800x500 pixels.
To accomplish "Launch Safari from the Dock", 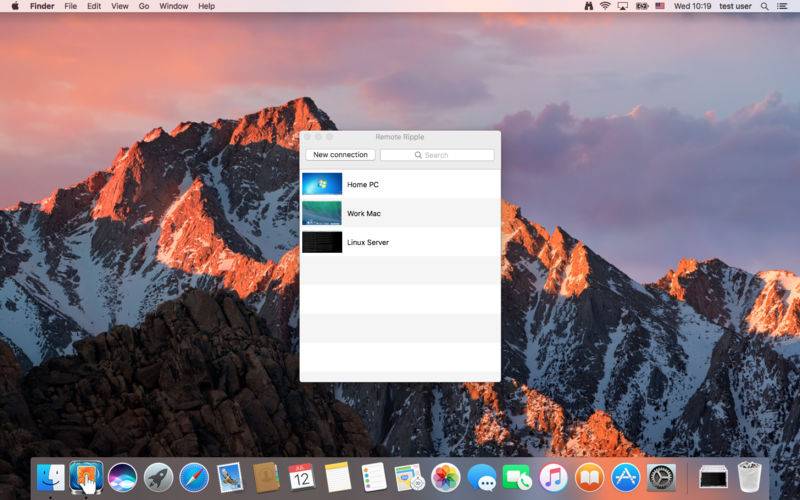I will 194,477.
